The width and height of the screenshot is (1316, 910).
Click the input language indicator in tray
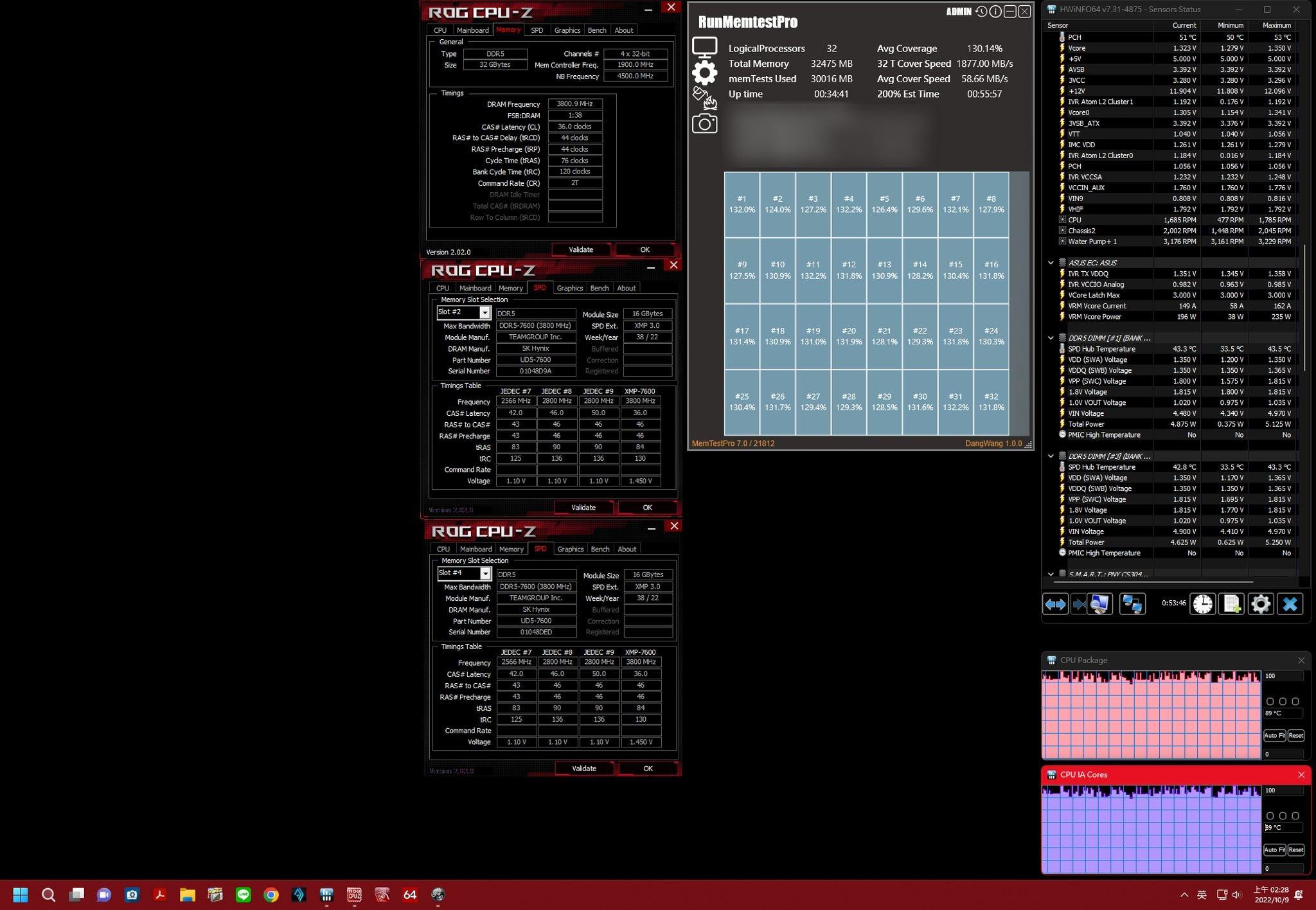(x=1202, y=895)
